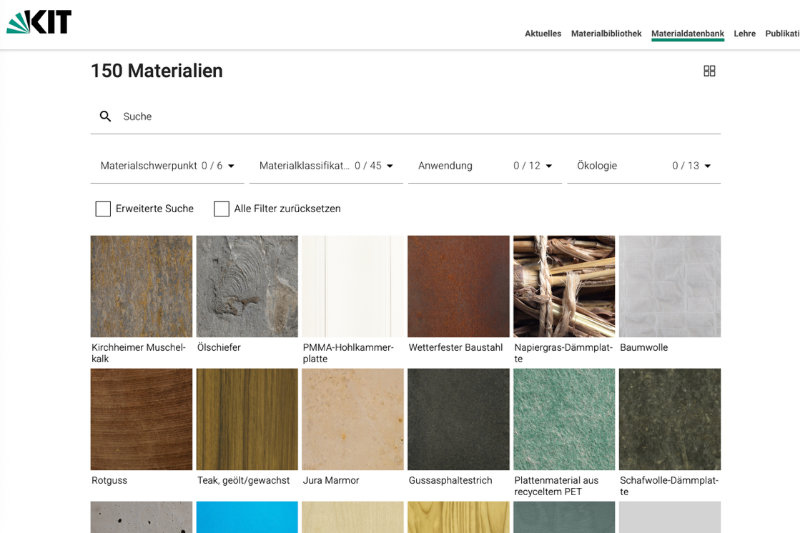800x533 pixels.
Task: Open the Wetterfester Baustahl thumbnail
Action: pos(458,286)
